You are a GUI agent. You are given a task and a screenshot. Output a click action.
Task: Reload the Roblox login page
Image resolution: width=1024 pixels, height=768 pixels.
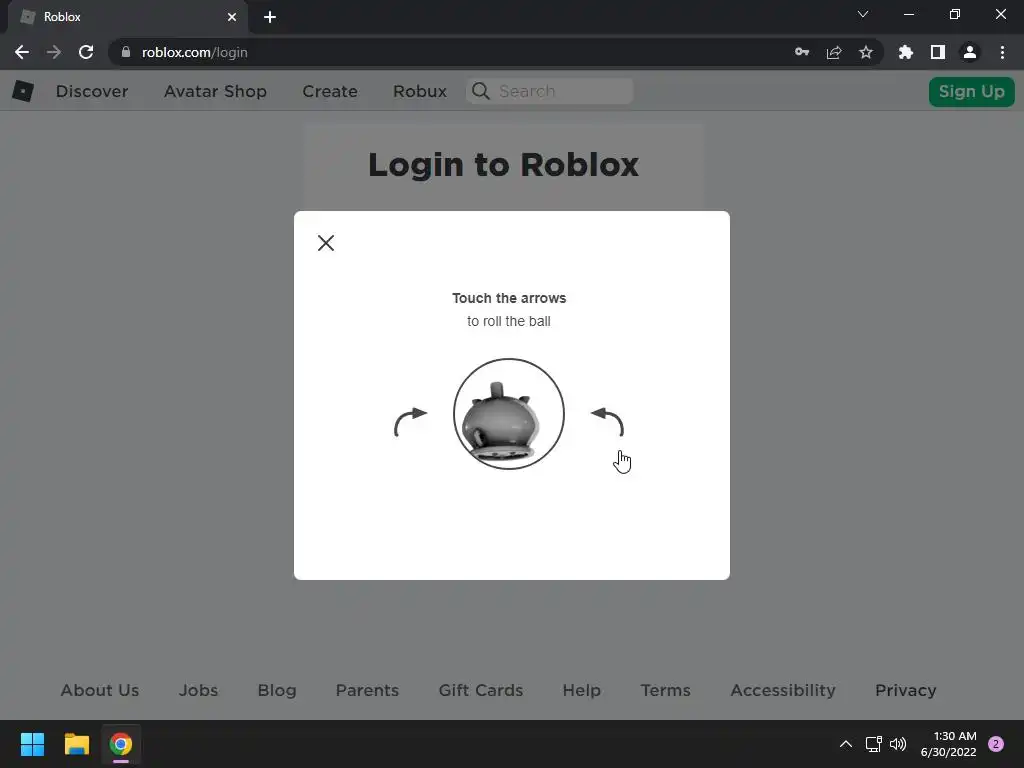[86, 52]
